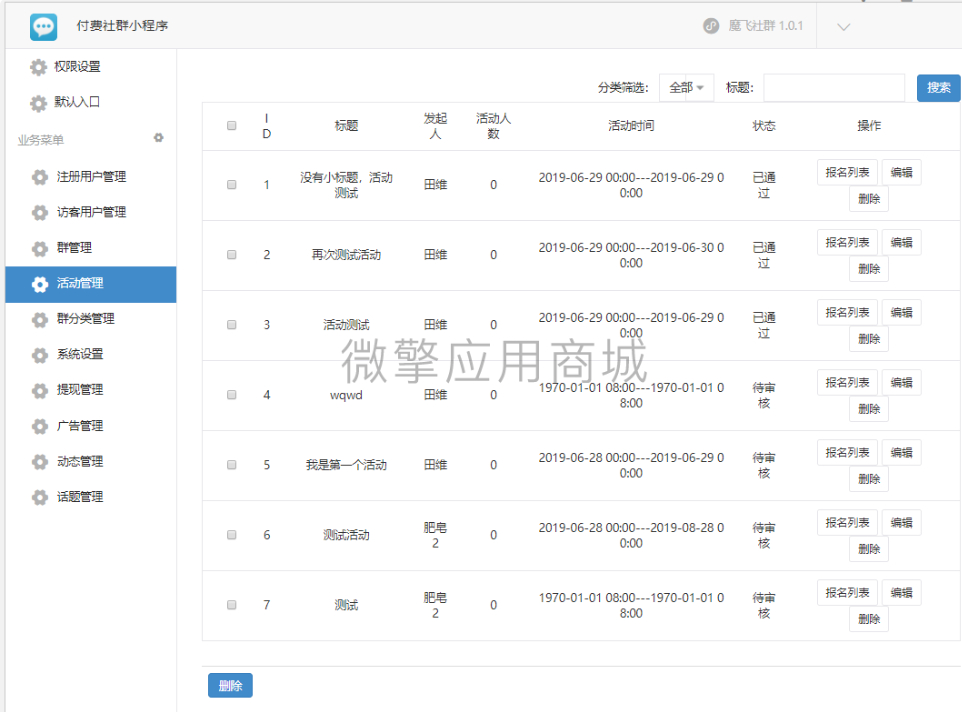Open the 分类筛选 全部 dropdown
The width and height of the screenshot is (962, 712).
(x=686, y=88)
